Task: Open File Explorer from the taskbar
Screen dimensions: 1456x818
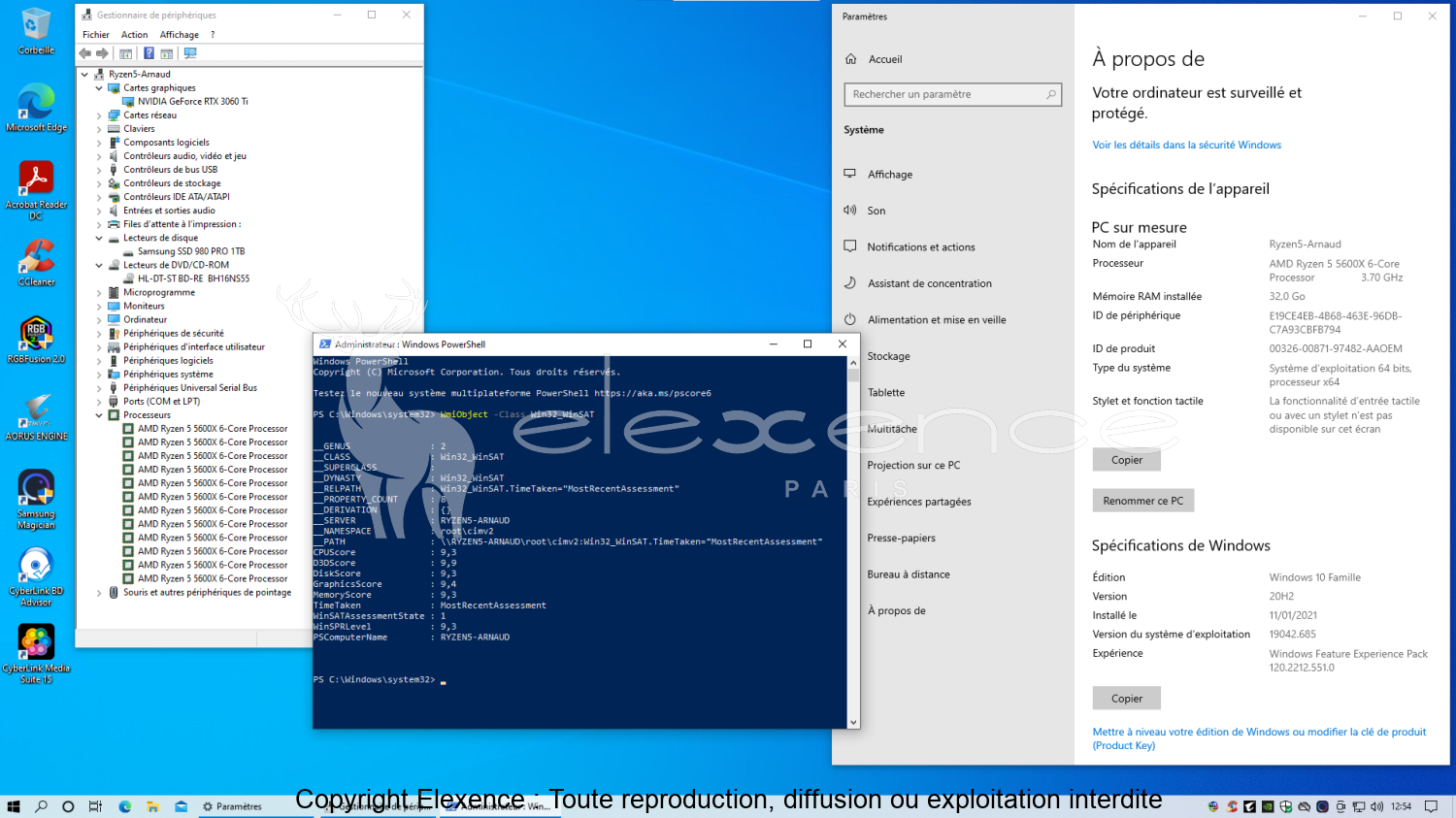Action: pyautogui.click(x=152, y=806)
